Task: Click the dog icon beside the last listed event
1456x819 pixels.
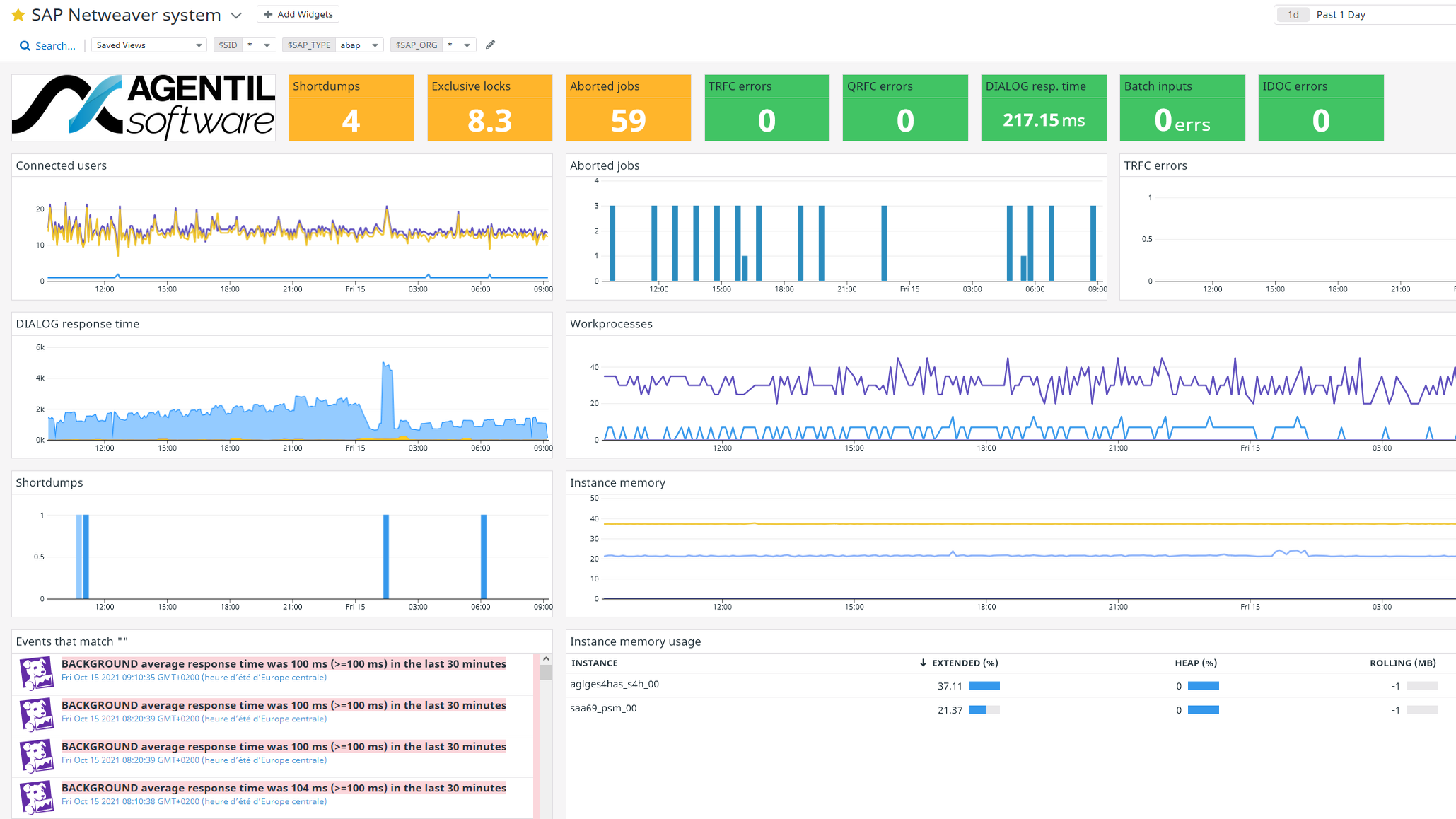Action: [x=37, y=797]
